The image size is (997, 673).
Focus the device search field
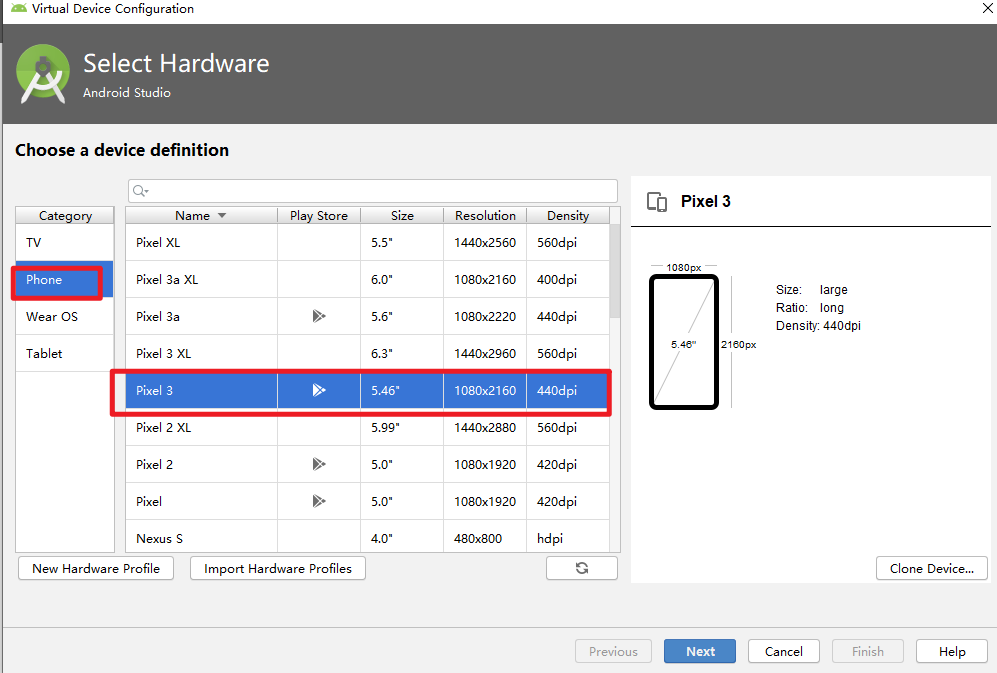[x=373, y=191]
